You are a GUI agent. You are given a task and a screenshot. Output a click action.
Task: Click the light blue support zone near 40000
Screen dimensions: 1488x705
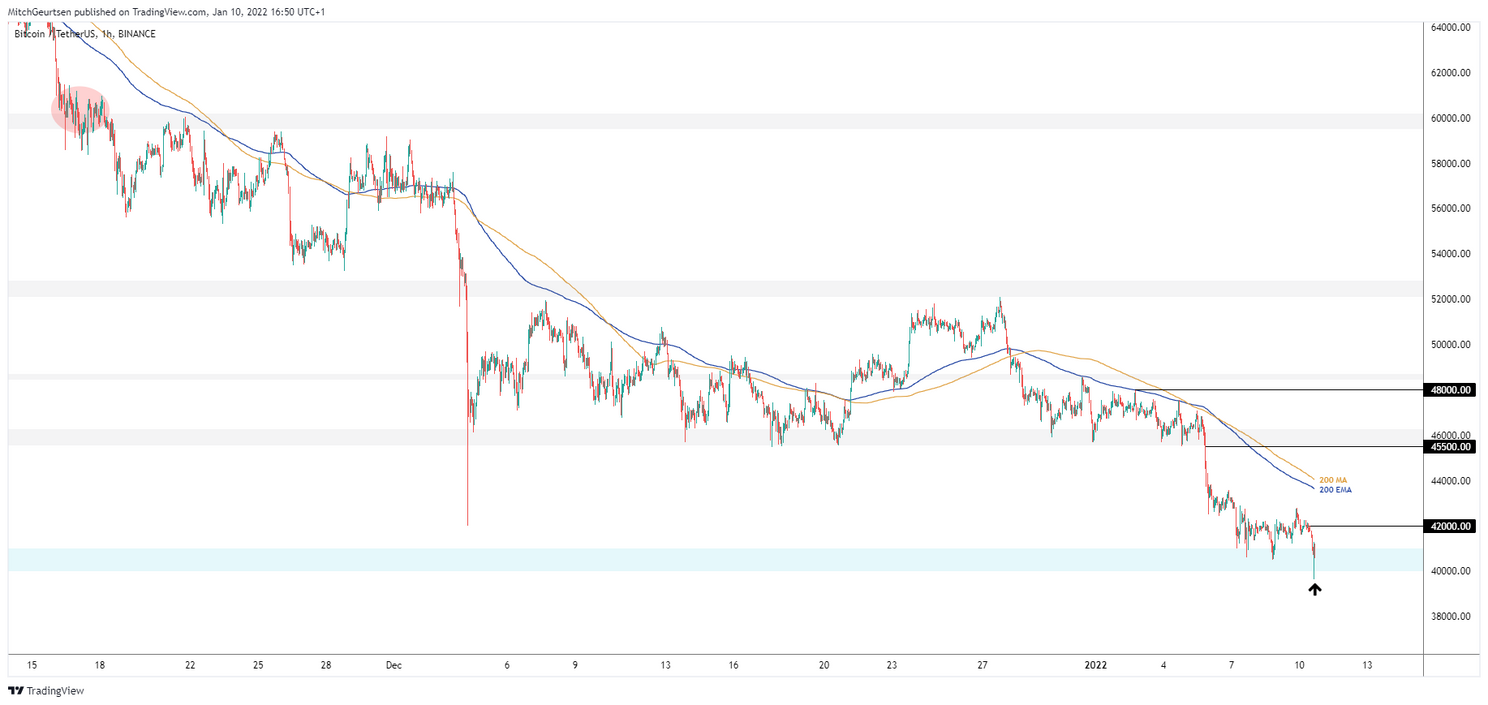click(x=715, y=560)
